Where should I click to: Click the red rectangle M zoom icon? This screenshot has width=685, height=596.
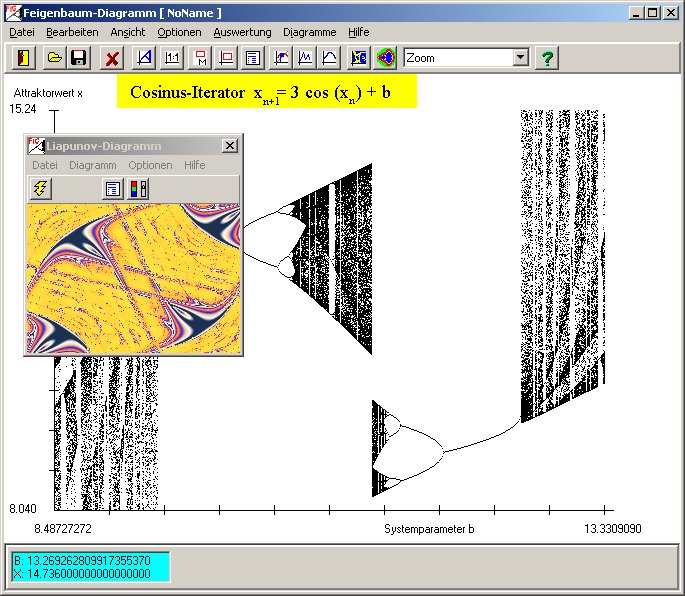click(x=201, y=58)
